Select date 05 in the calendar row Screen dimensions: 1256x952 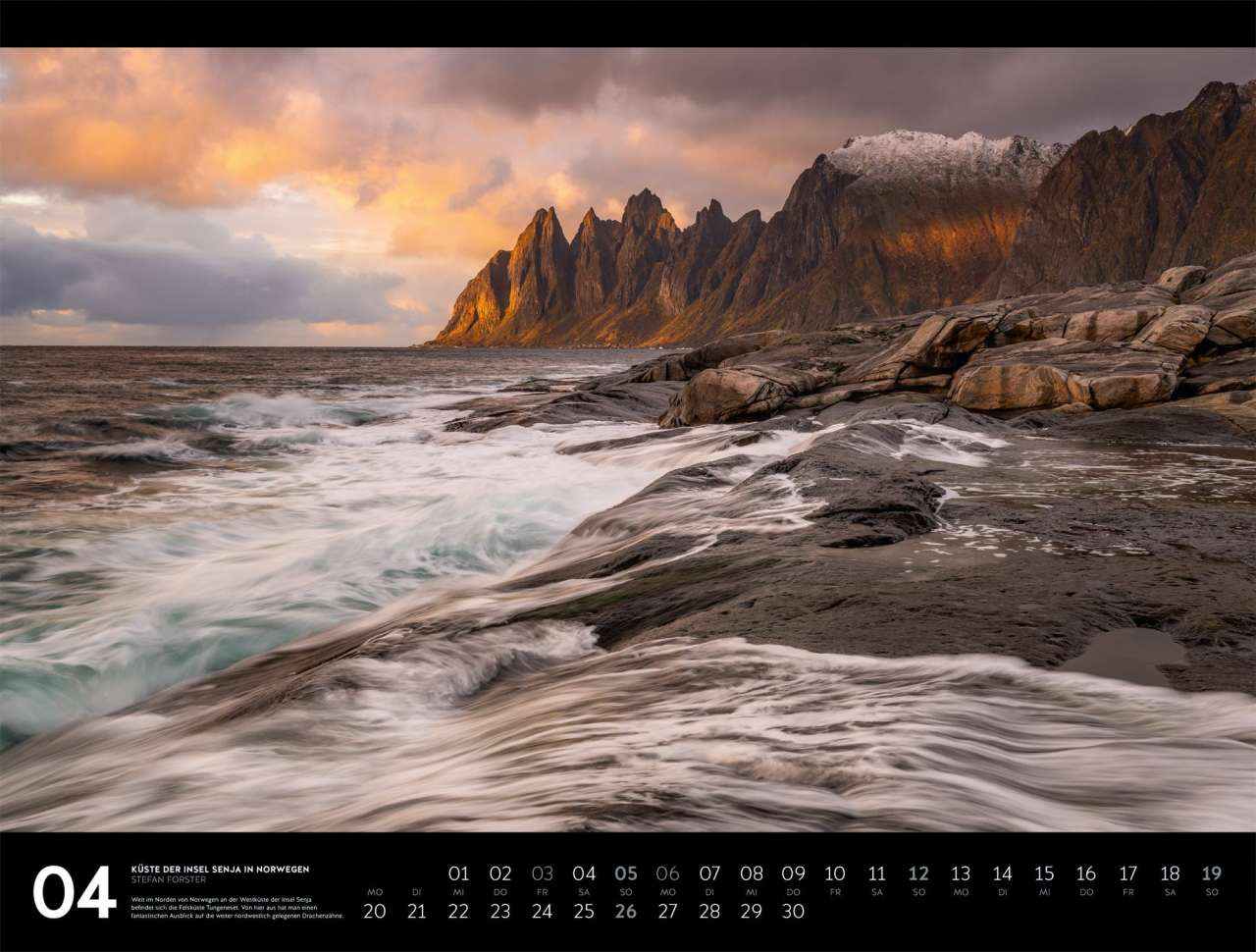(x=625, y=873)
